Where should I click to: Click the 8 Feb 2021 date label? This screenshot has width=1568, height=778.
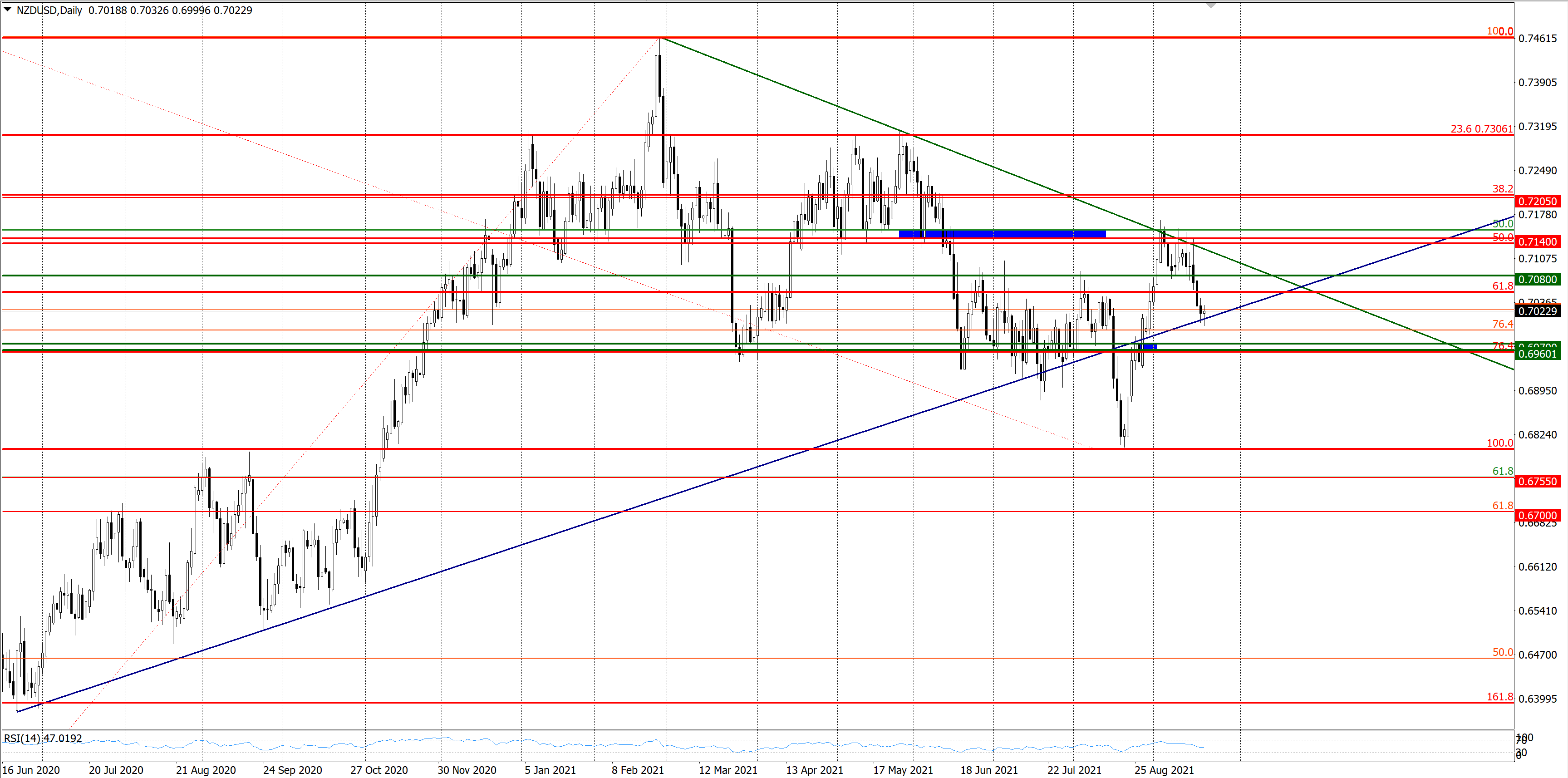click(x=637, y=770)
